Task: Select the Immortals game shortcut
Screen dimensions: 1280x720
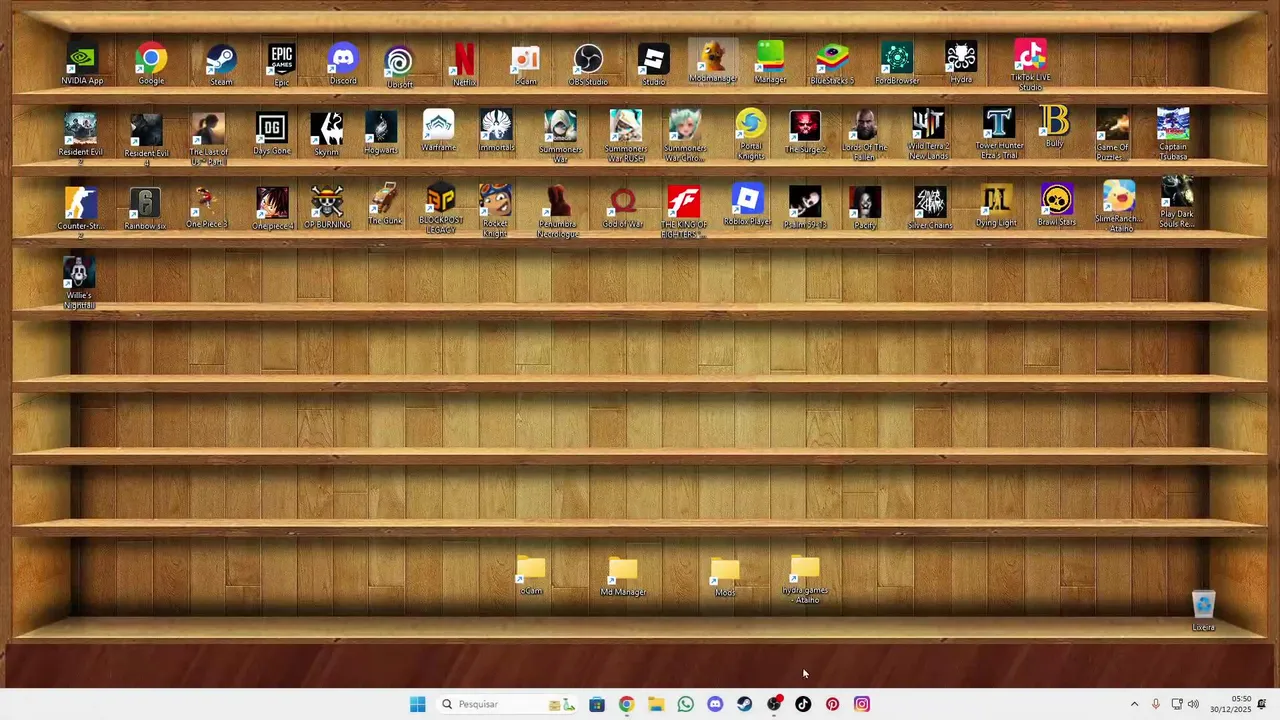Action: point(497,132)
